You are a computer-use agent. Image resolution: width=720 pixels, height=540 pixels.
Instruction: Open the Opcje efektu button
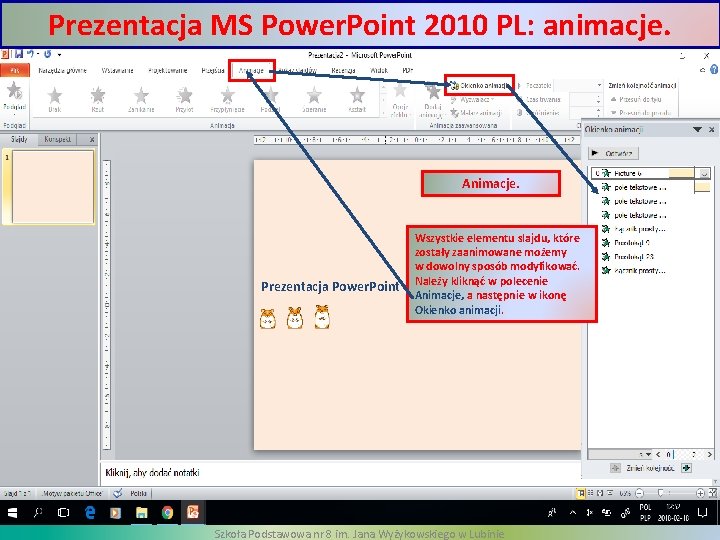tap(399, 100)
